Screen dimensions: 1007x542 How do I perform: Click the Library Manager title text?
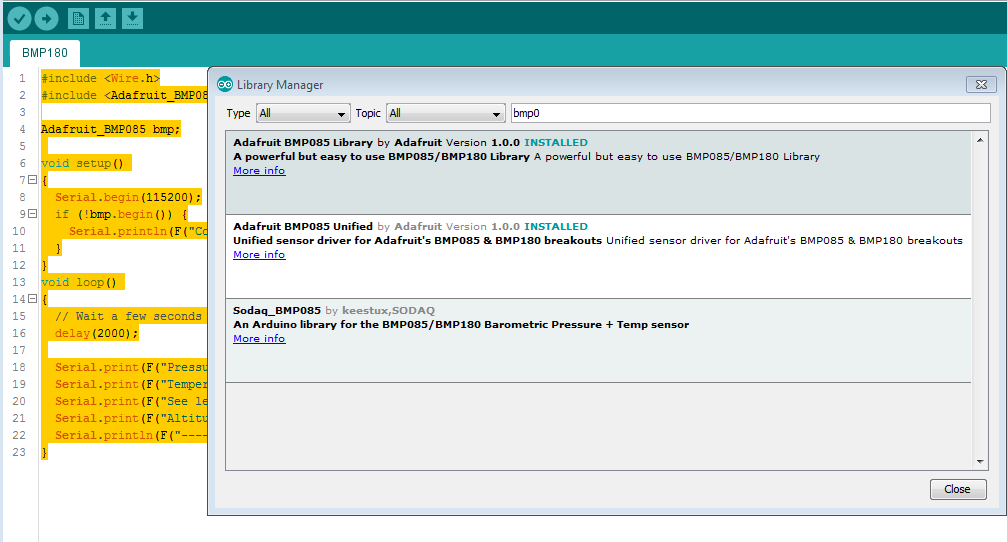pyautogui.click(x=280, y=85)
